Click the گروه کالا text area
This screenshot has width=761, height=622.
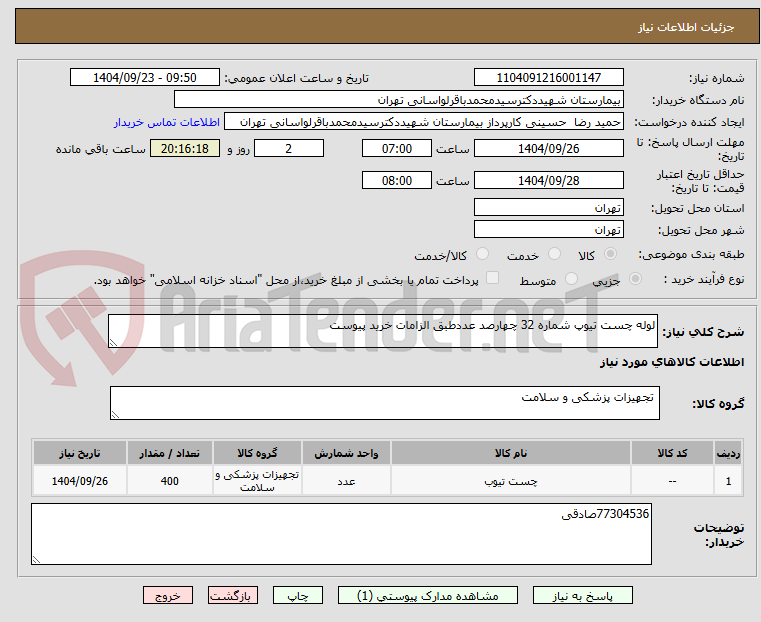(385, 403)
